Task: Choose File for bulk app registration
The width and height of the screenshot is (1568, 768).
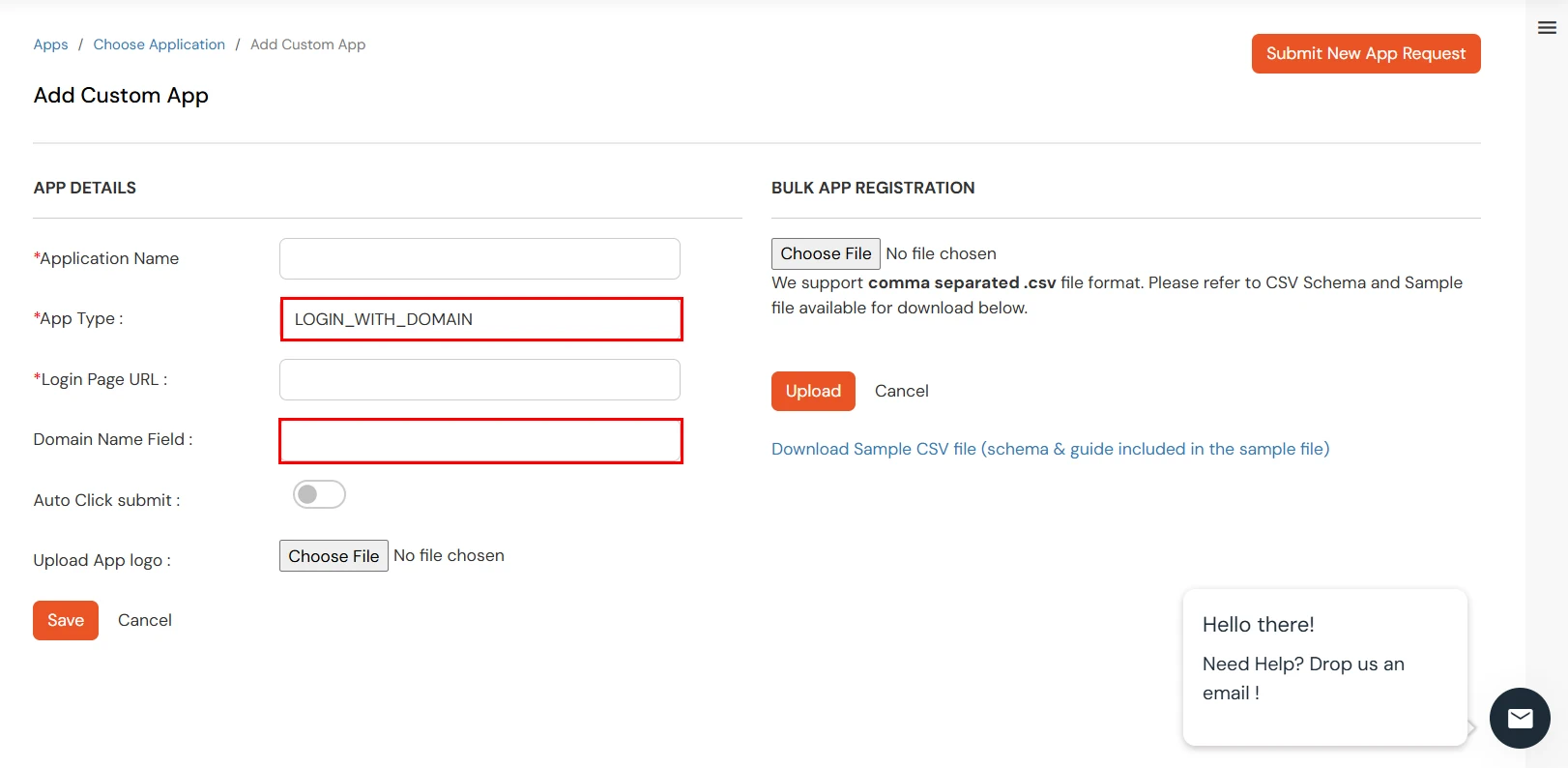Action: (826, 253)
